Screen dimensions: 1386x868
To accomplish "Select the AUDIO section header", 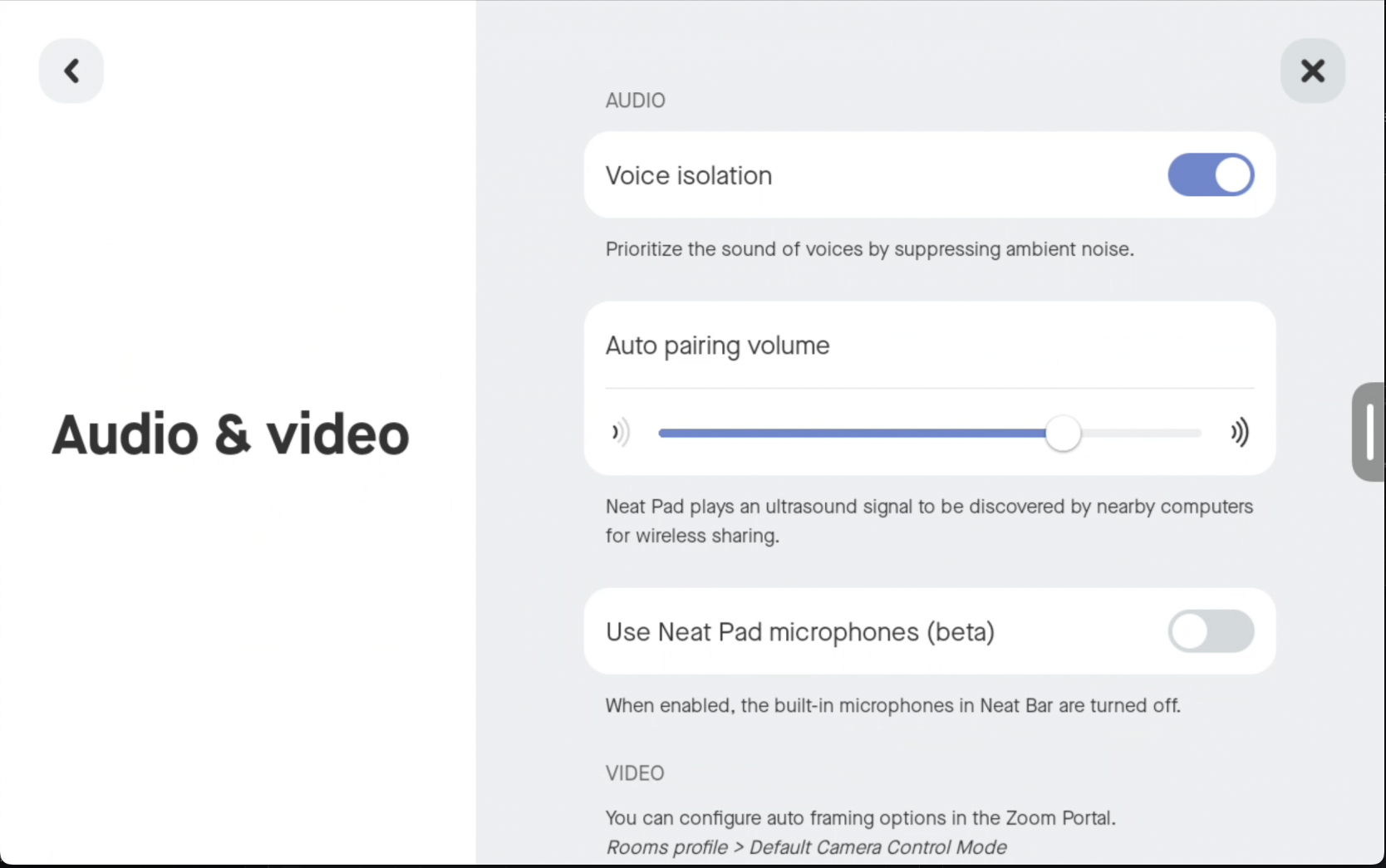I will point(634,100).
